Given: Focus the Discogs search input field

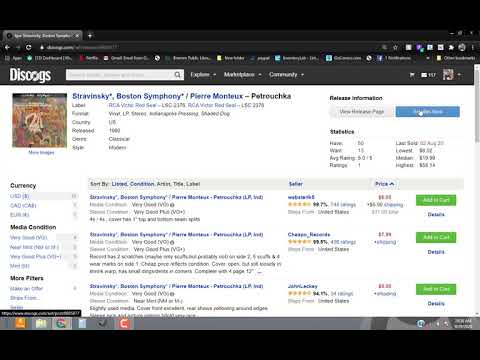Looking at the screenshot, I should click(x=120, y=75).
